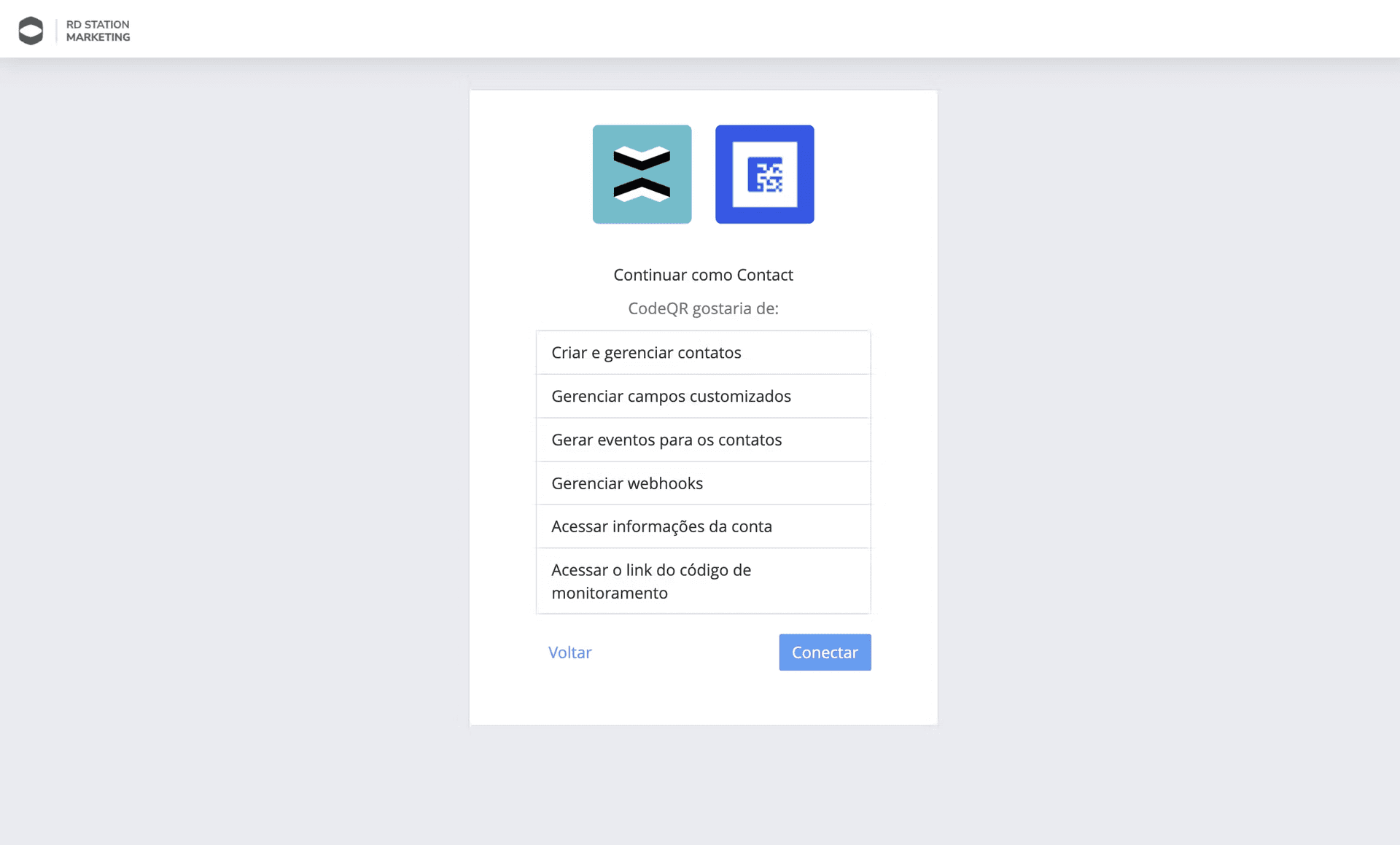Expand the monitoring code link permission row
The image size is (1400, 845).
(x=702, y=581)
